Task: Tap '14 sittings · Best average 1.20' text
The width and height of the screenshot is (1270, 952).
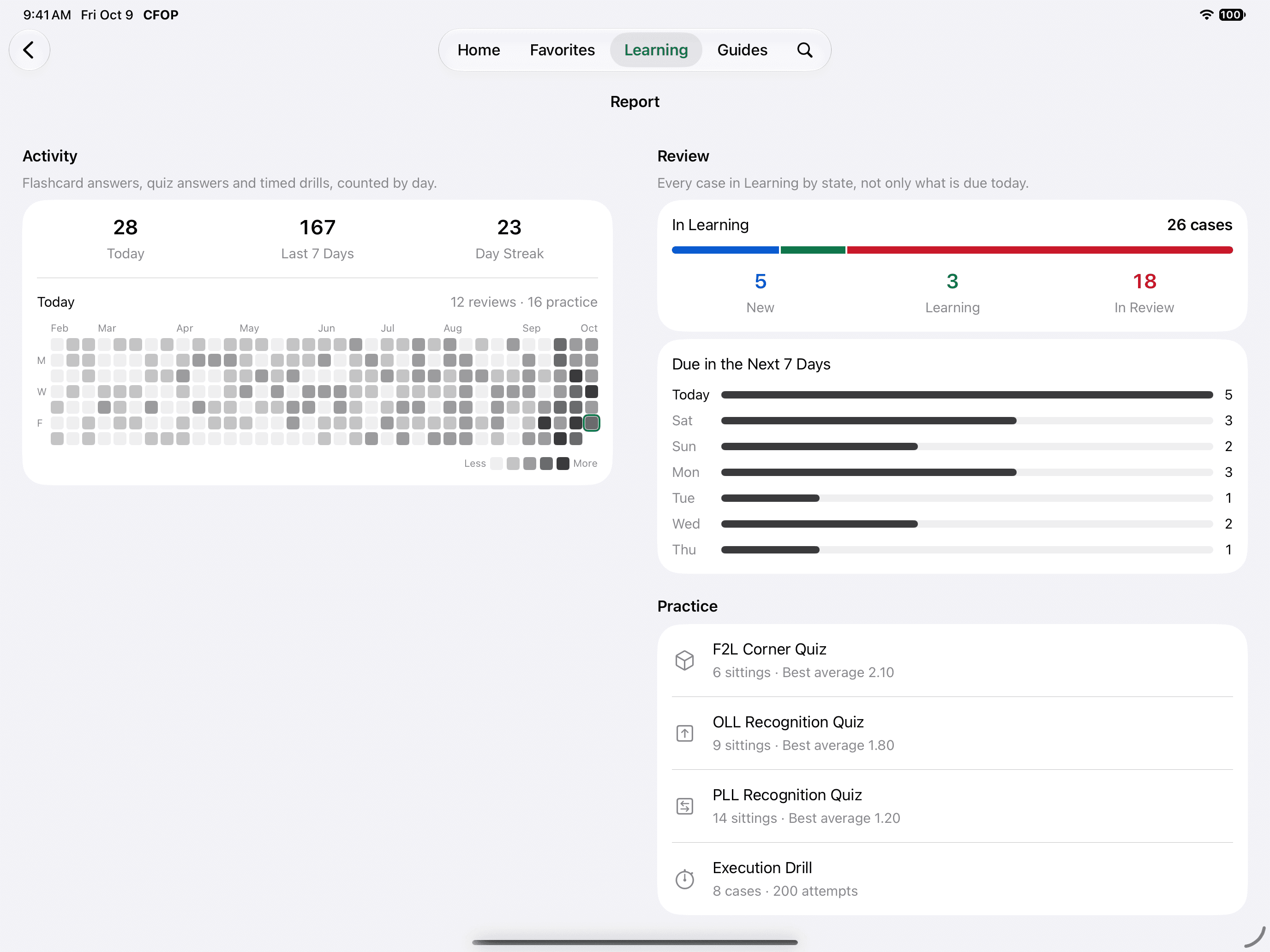Action: tap(806, 818)
